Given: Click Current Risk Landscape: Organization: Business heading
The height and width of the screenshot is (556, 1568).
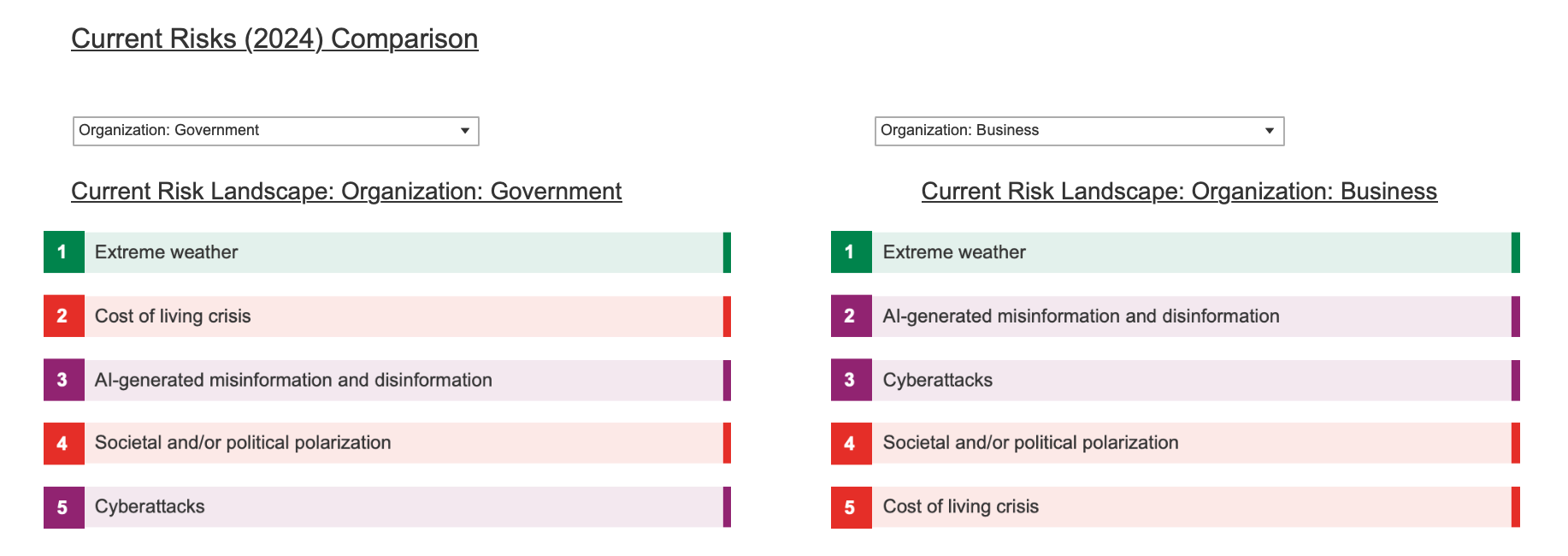Looking at the screenshot, I should (1179, 191).
